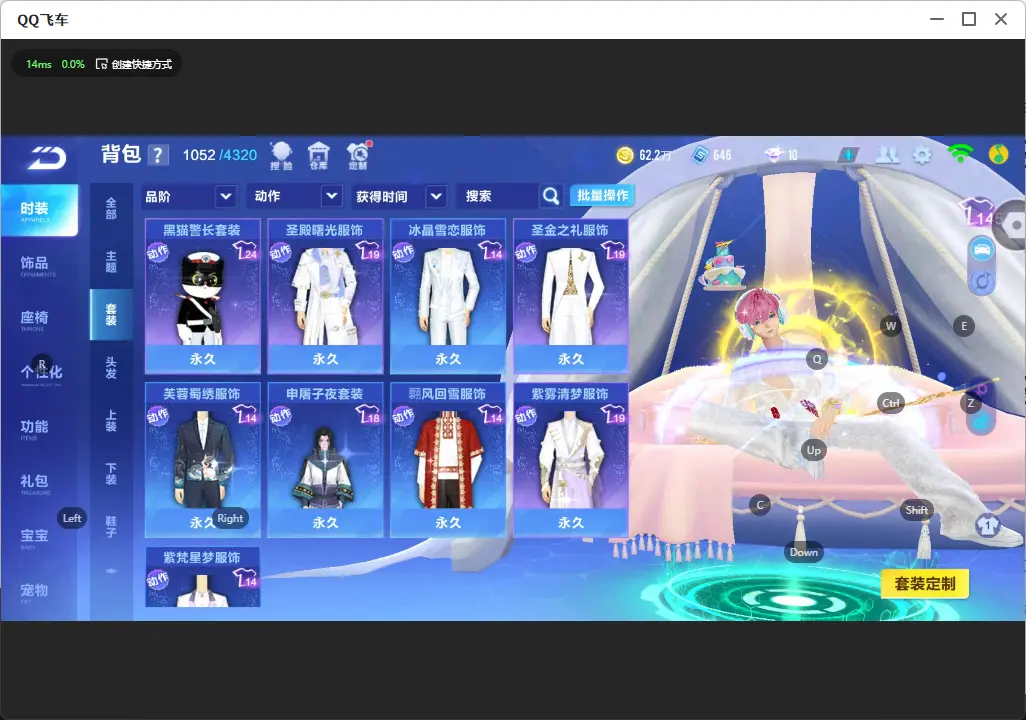Click the 646 coupon balance
The width and height of the screenshot is (1026, 720).
[x=722, y=155]
